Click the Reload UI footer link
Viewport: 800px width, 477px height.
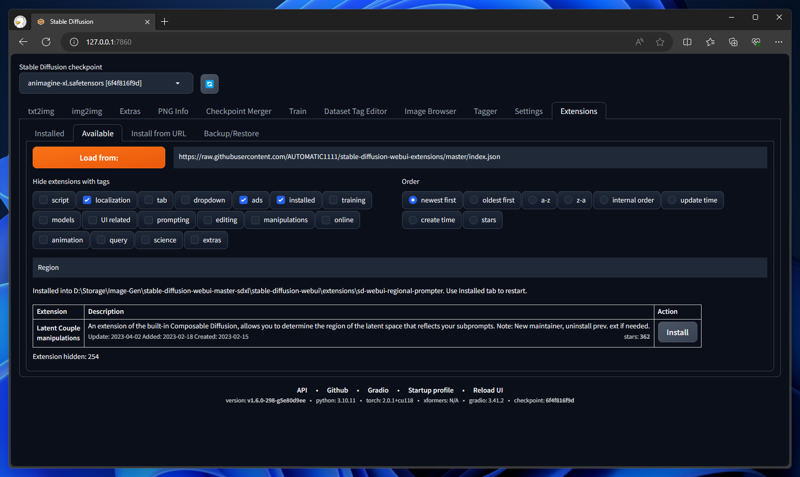pos(488,390)
